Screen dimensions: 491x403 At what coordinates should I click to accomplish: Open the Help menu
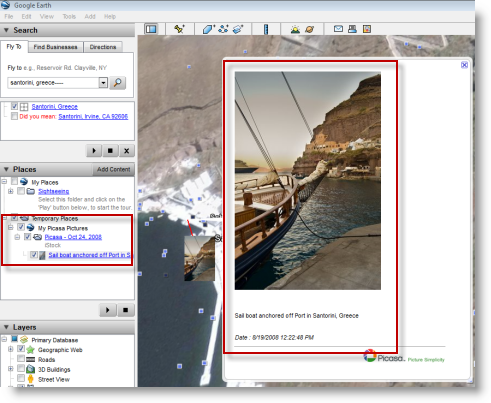coord(110,16)
